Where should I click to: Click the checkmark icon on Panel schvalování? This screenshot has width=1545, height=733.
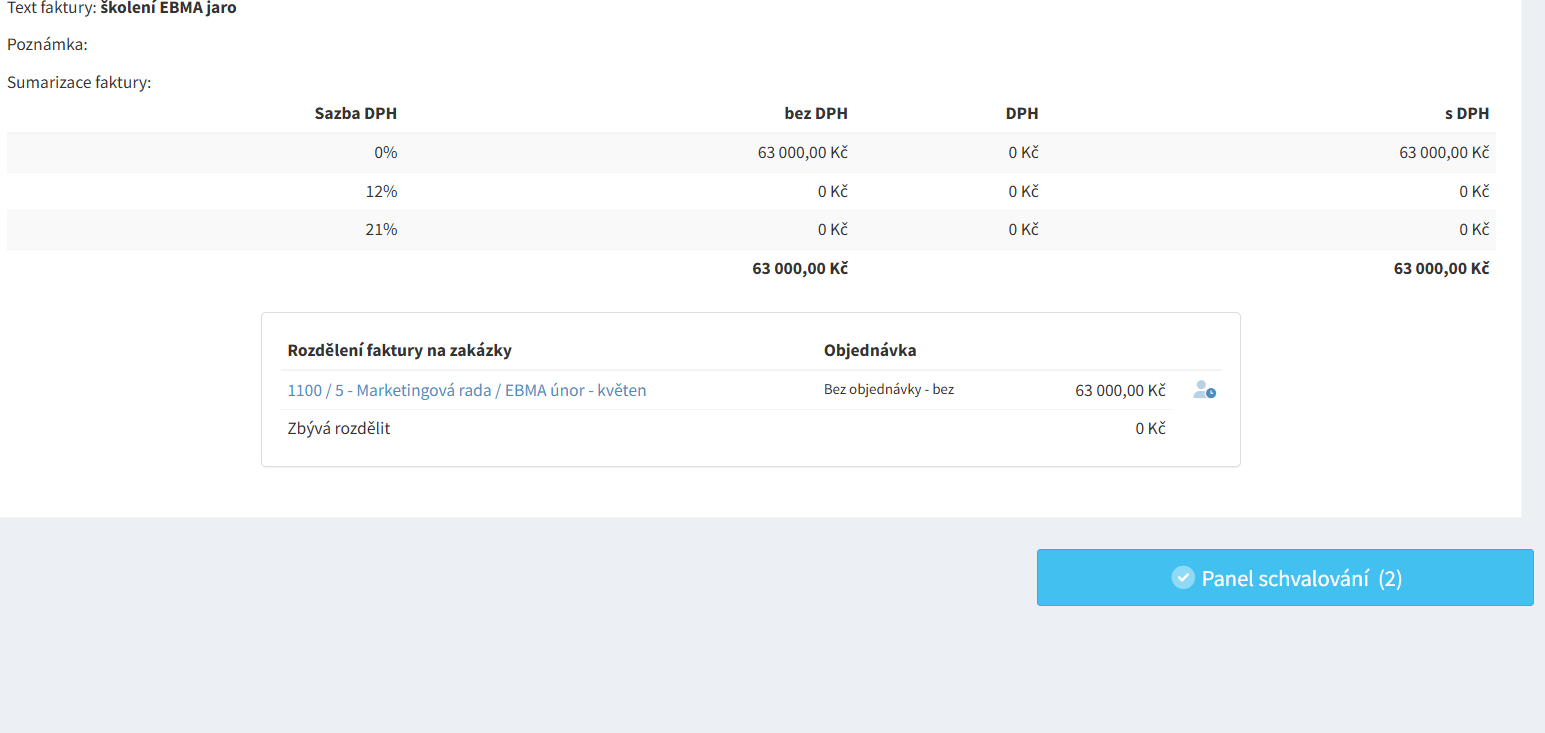point(1183,578)
